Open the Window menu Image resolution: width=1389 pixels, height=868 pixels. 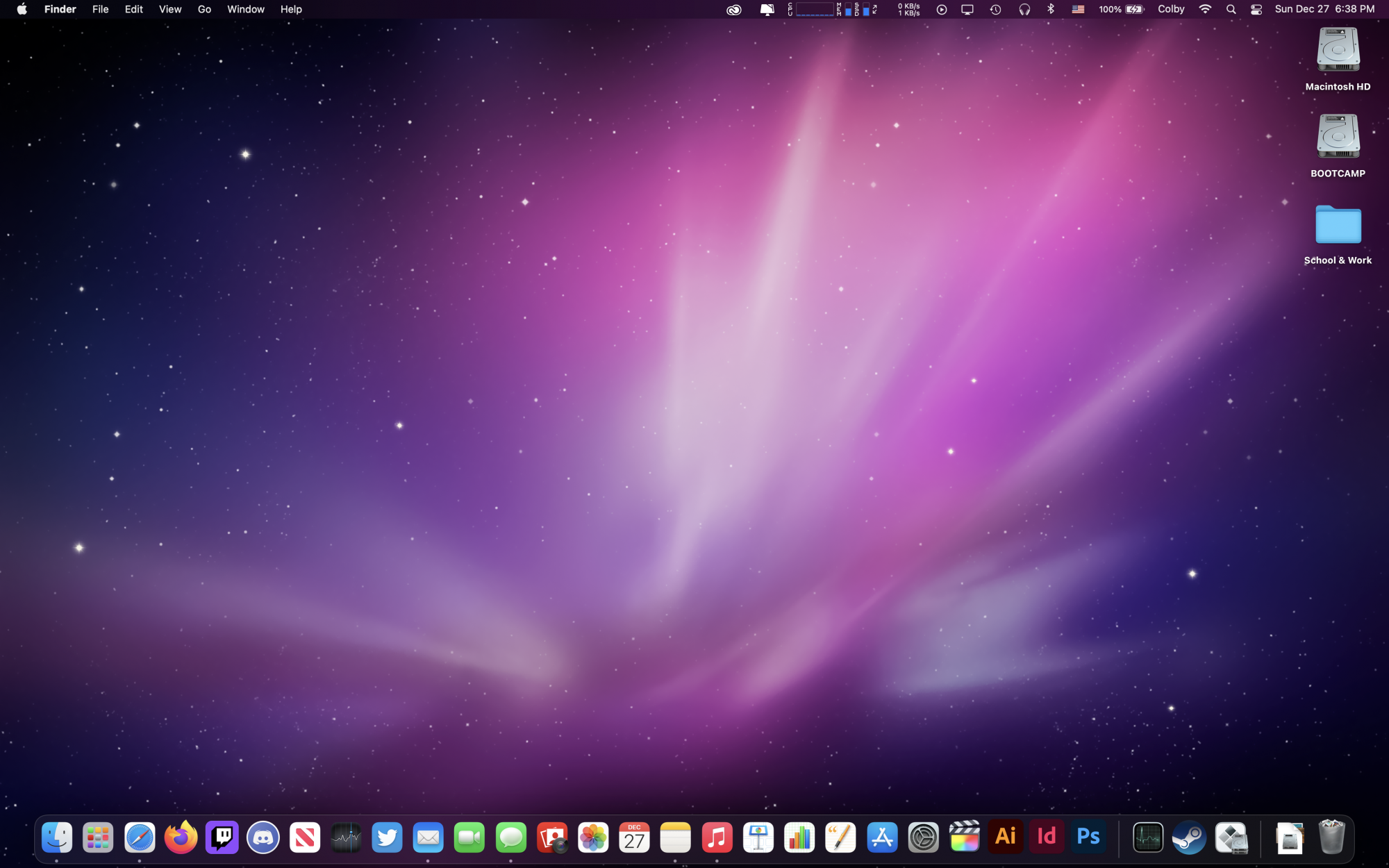tap(246, 9)
